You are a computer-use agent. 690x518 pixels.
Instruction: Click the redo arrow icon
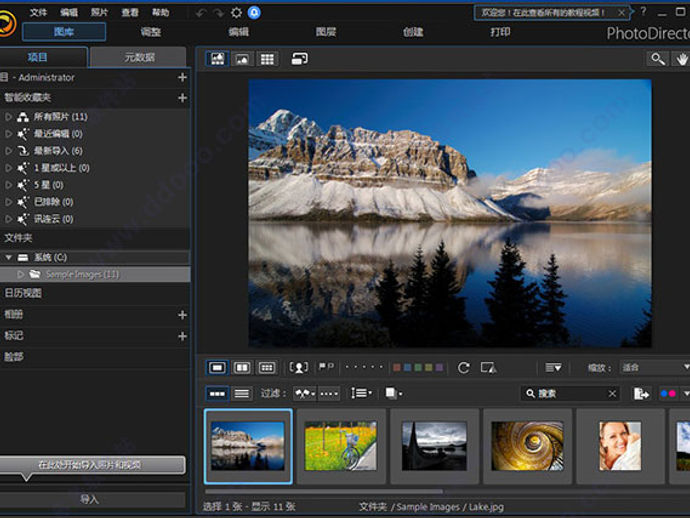point(218,13)
